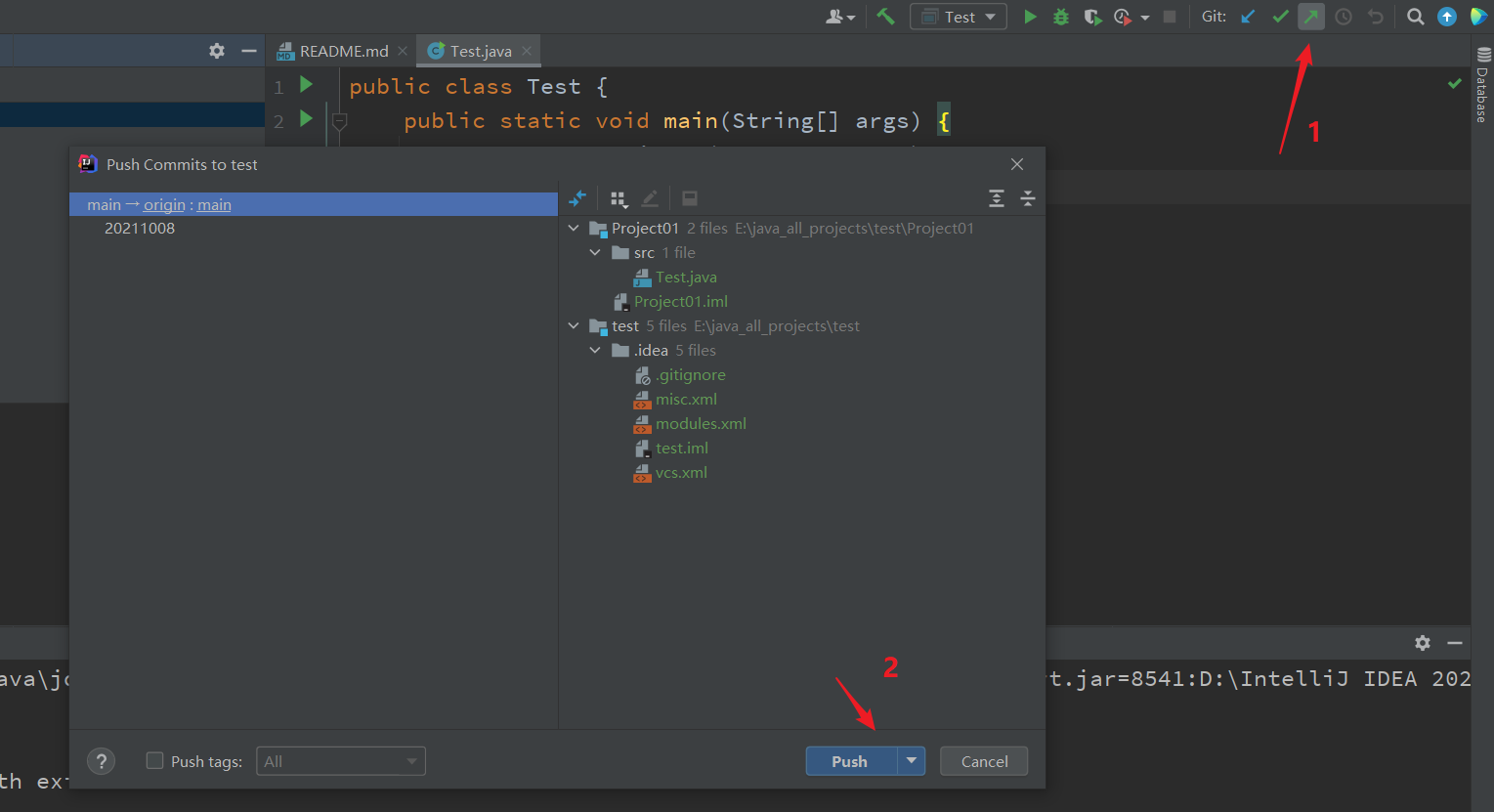
Task: Open the Group By options icon
Action: point(619,198)
